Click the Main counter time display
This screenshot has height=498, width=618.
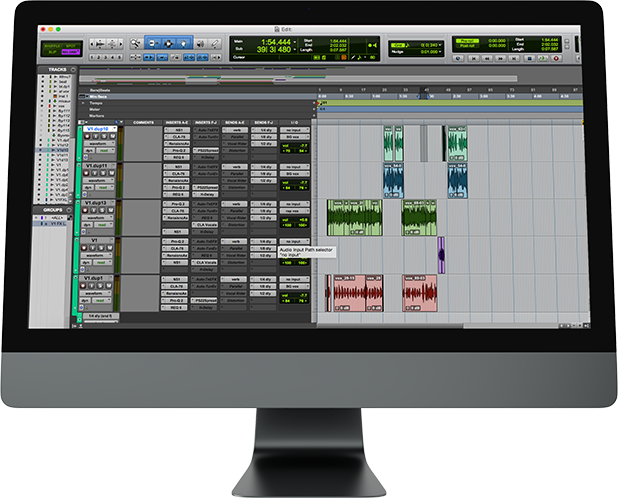[x=275, y=42]
